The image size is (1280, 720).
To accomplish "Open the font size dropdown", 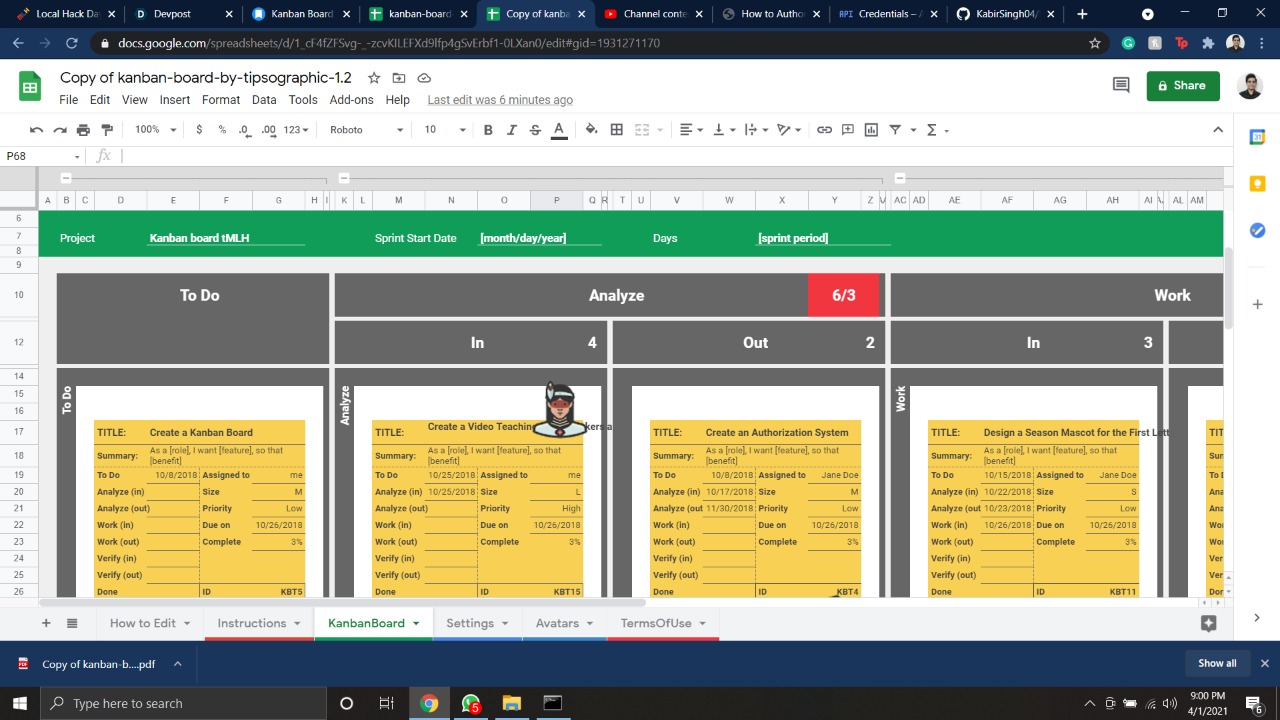I will (443, 129).
